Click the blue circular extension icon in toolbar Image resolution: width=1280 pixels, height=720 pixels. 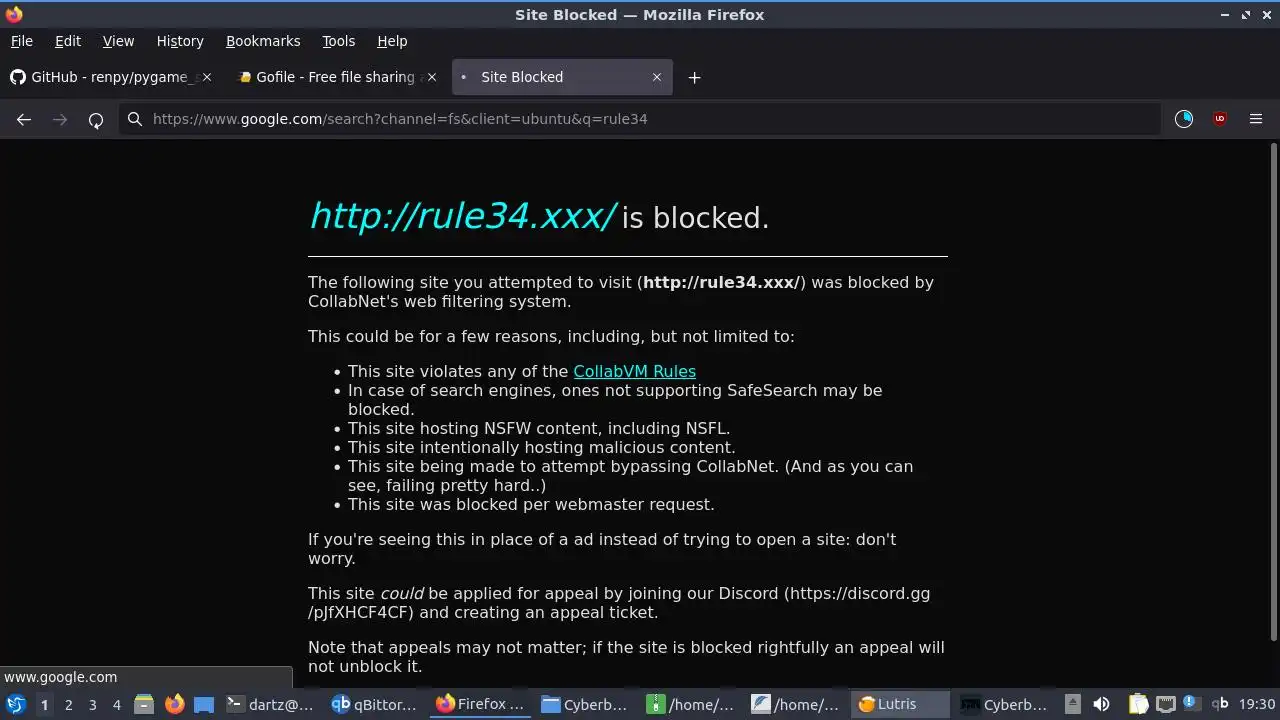1184,119
